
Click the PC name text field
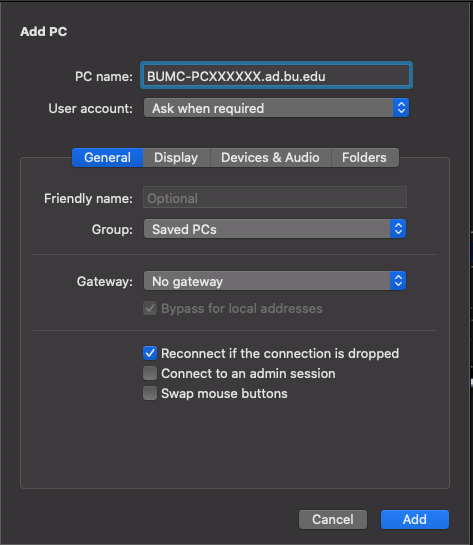coord(276,75)
